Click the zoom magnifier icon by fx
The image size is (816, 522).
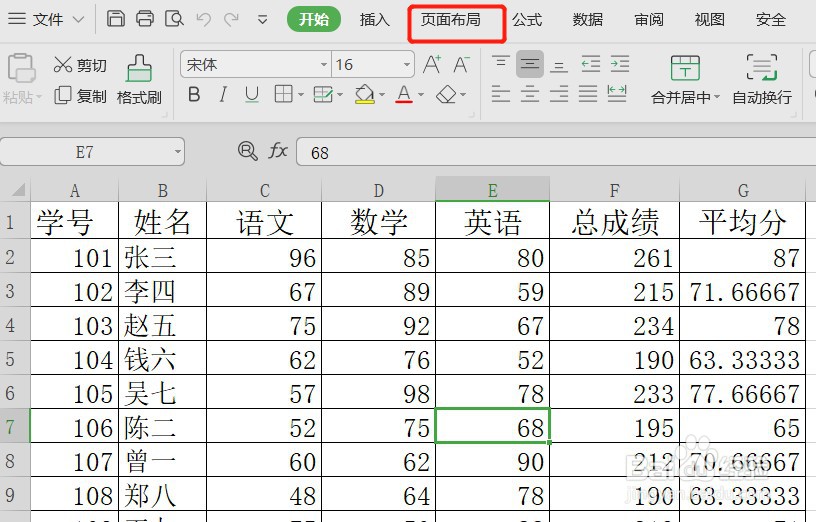pos(247,151)
